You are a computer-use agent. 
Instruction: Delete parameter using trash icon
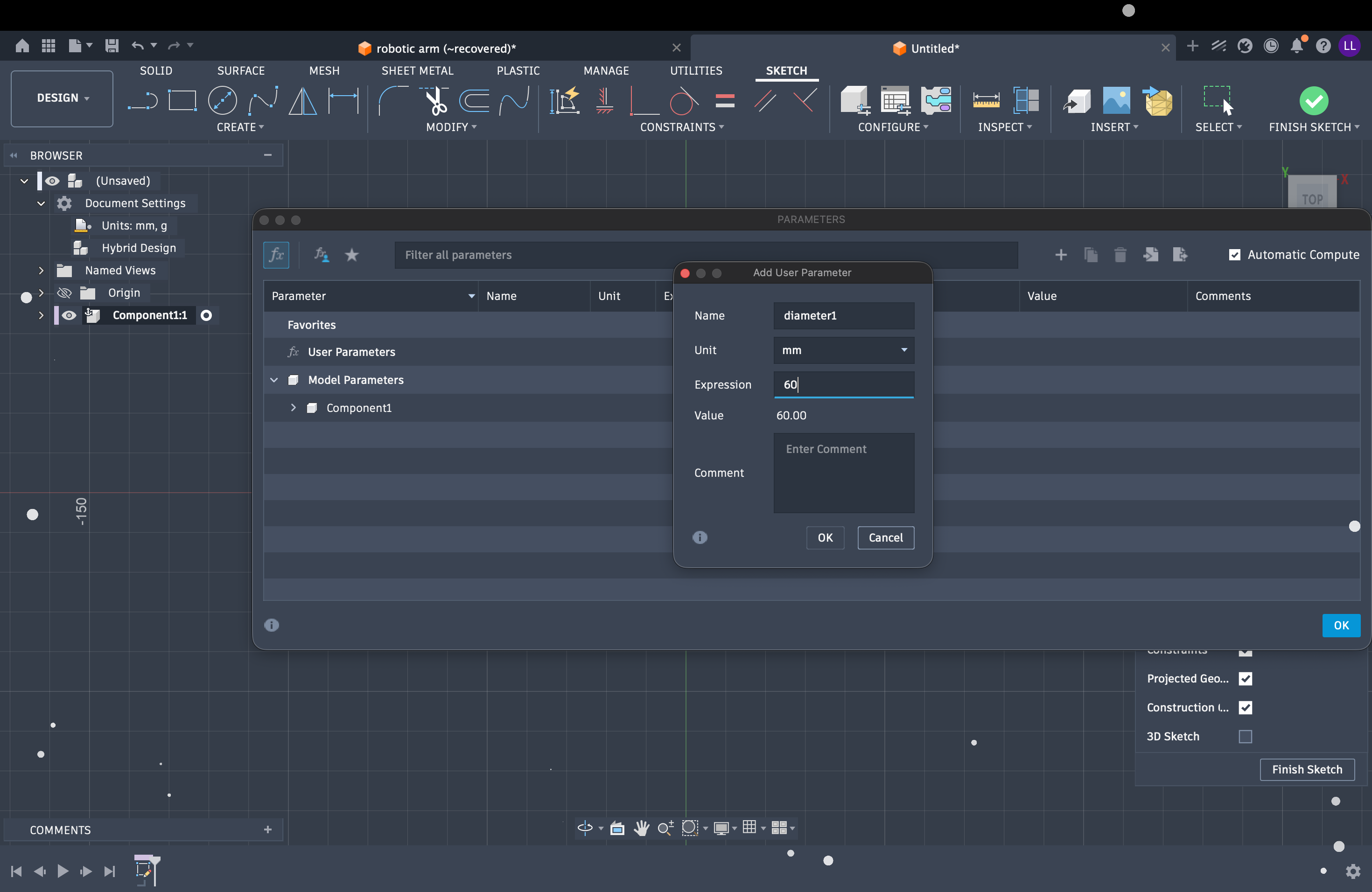click(1120, 255)
